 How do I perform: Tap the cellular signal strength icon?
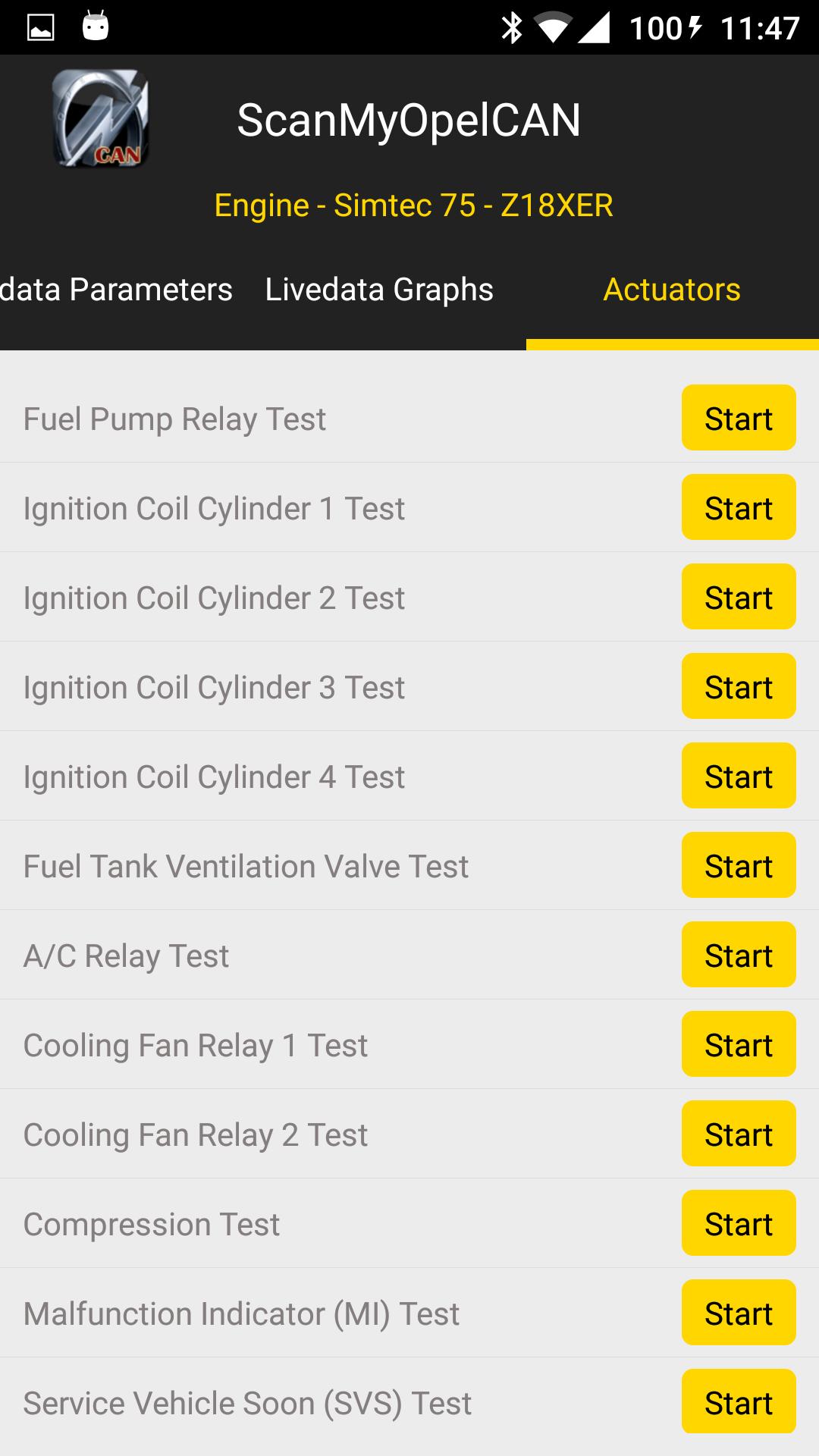coord(594,28)
